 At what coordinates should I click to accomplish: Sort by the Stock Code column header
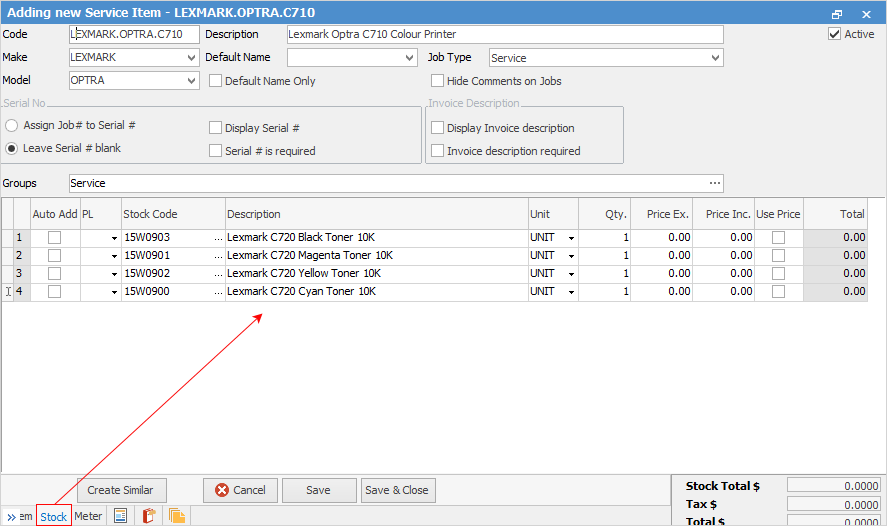tap(173, 214)
